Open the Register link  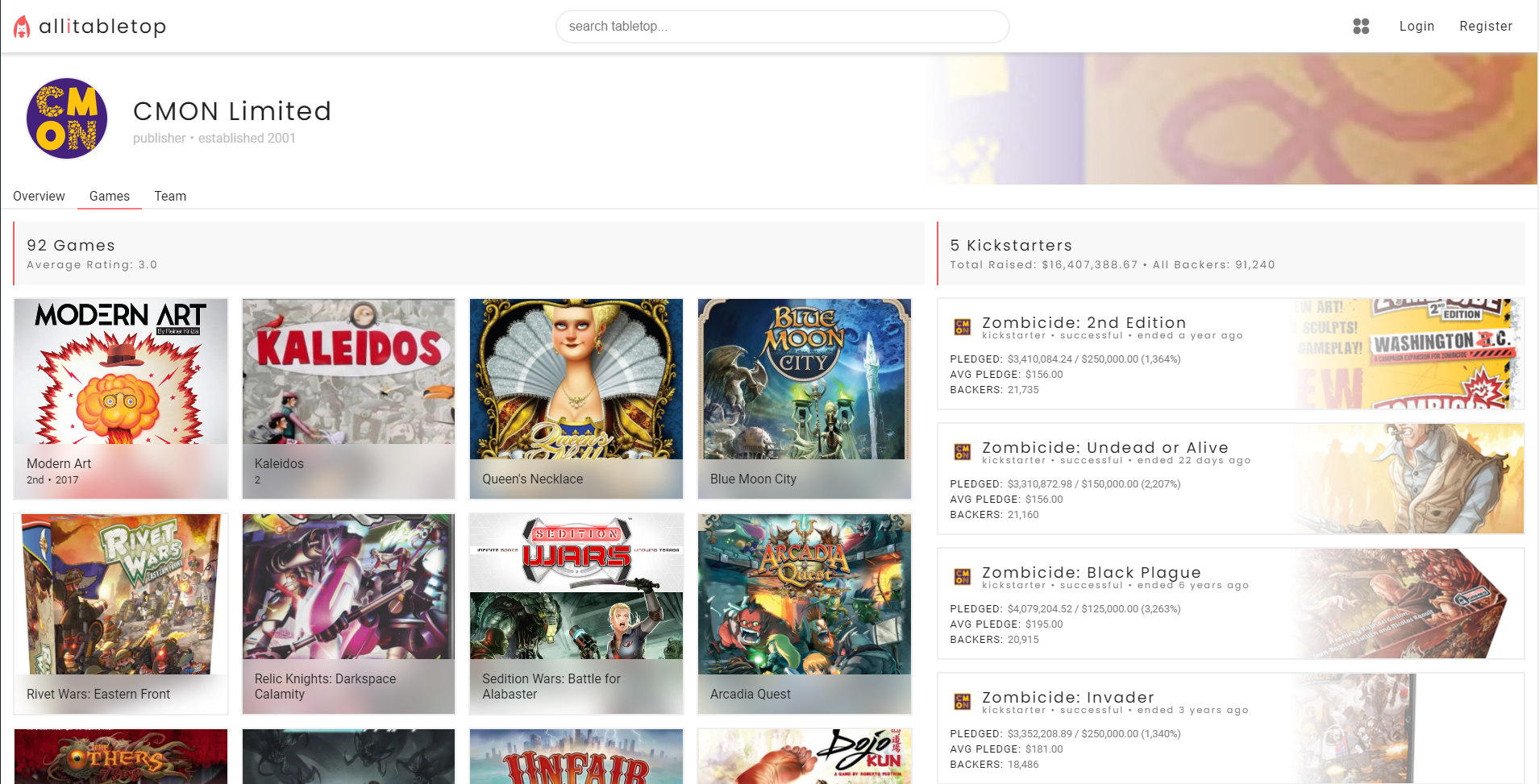[x=1486, y=26]
